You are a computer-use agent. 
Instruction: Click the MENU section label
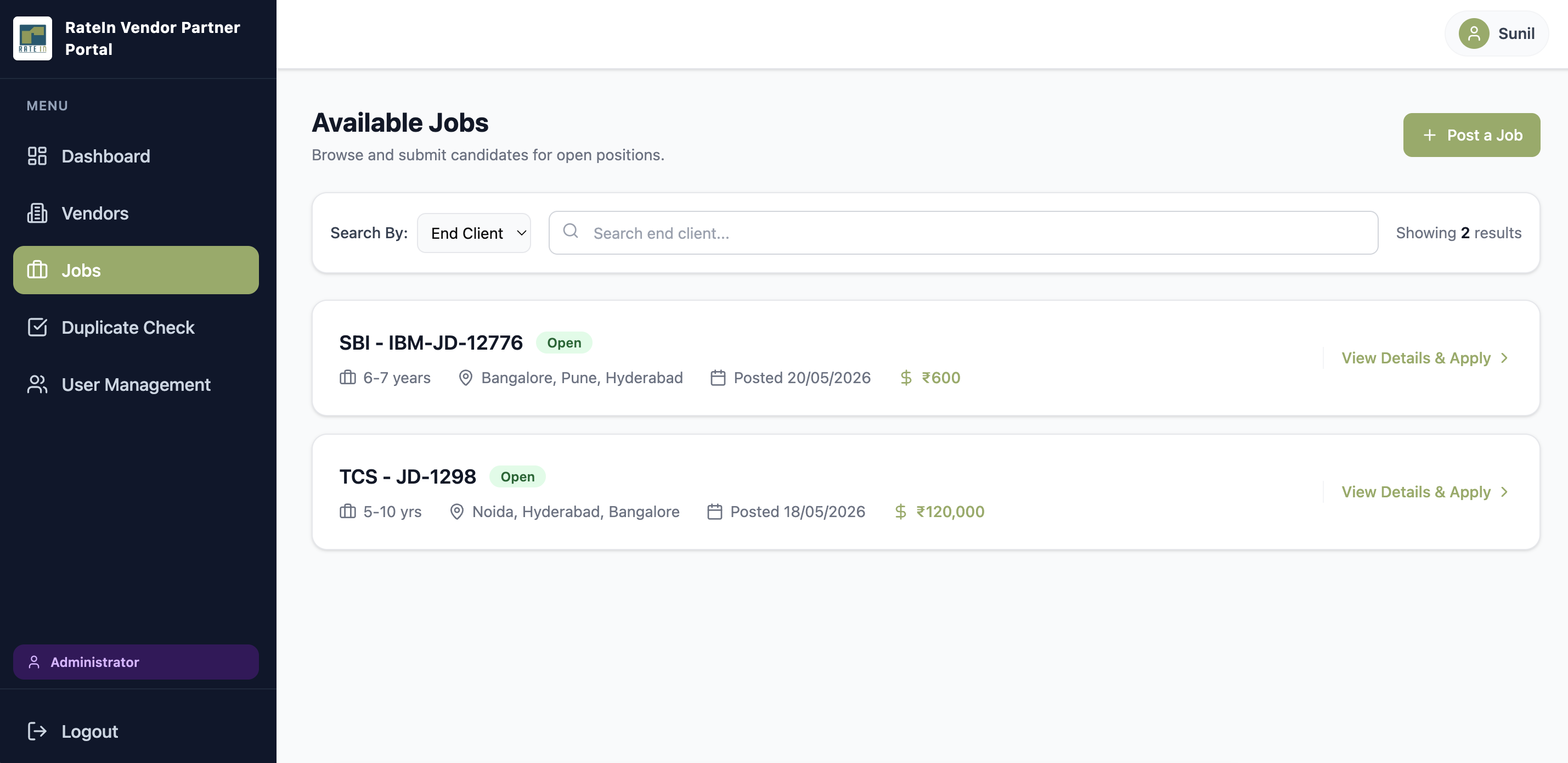click(47, 106)
